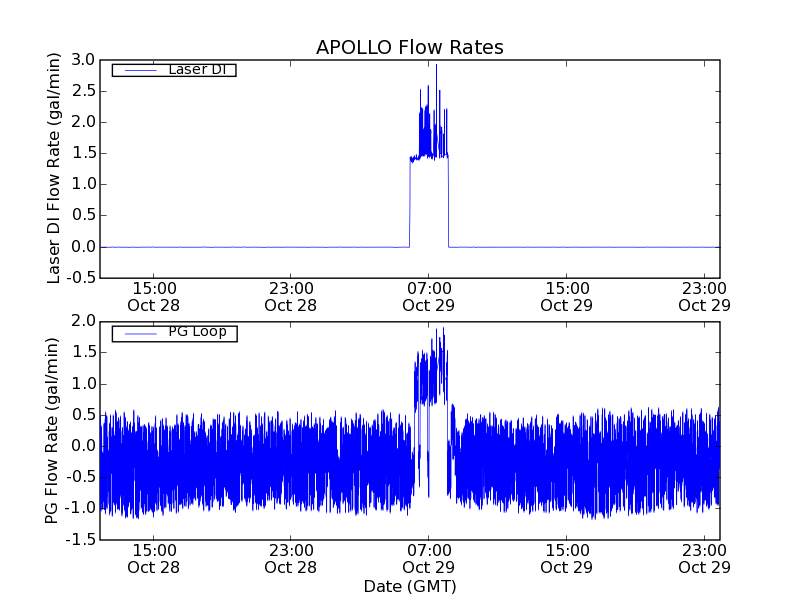
Task: Click '15:00 Oct 29' under the Laser DI plot
Action: pyautogui.click(x=566, y=297)
